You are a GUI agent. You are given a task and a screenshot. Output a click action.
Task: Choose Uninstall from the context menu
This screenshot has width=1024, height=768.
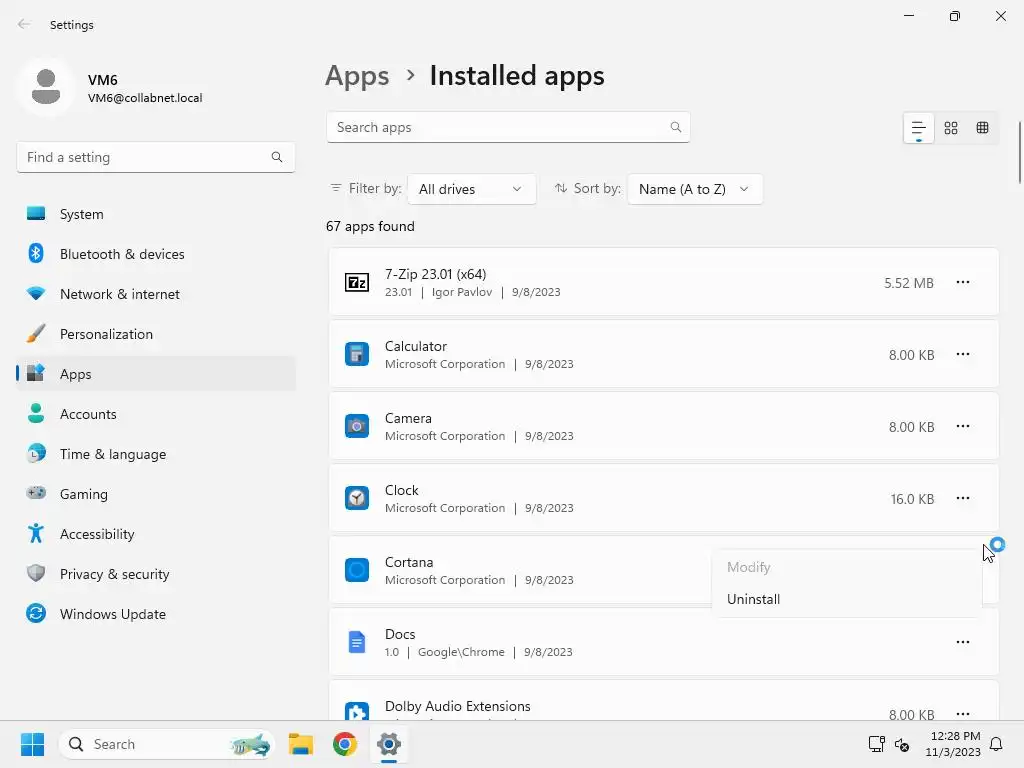(754, 599)
